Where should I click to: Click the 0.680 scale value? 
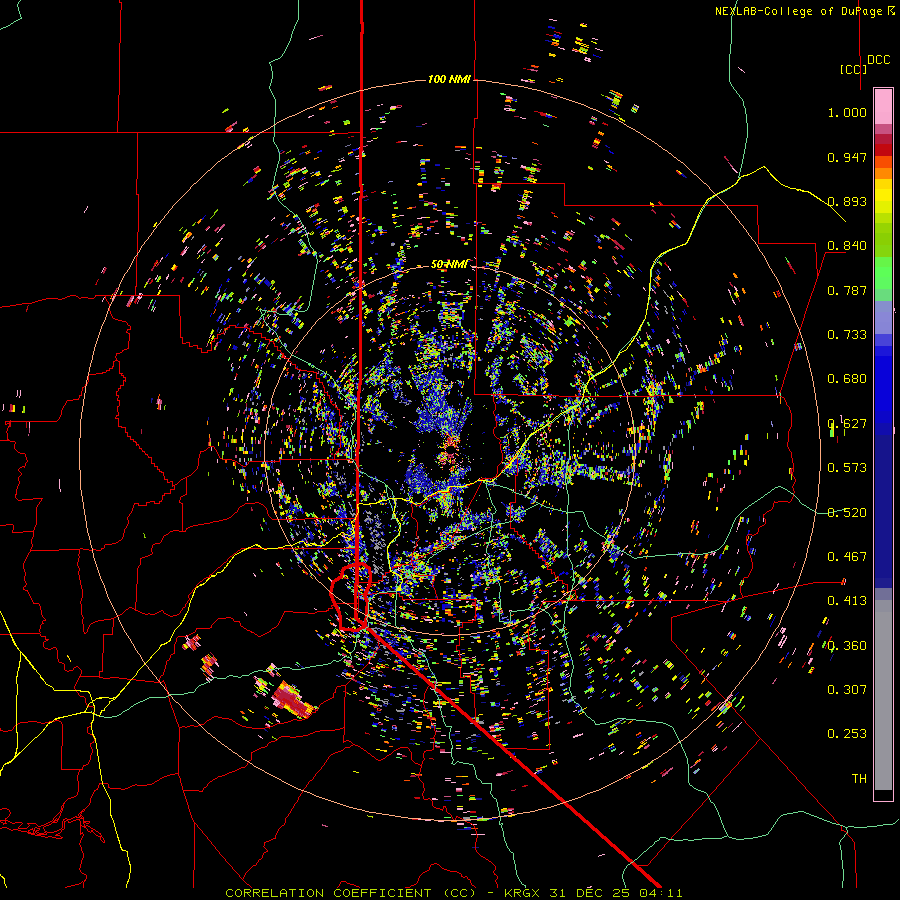(x=847, y=379)
